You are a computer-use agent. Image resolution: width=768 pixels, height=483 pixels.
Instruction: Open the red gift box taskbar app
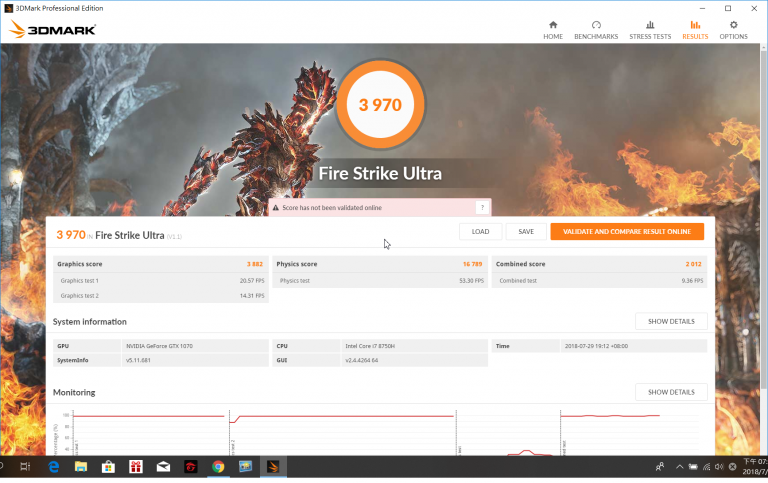click(x=136, y=467)
